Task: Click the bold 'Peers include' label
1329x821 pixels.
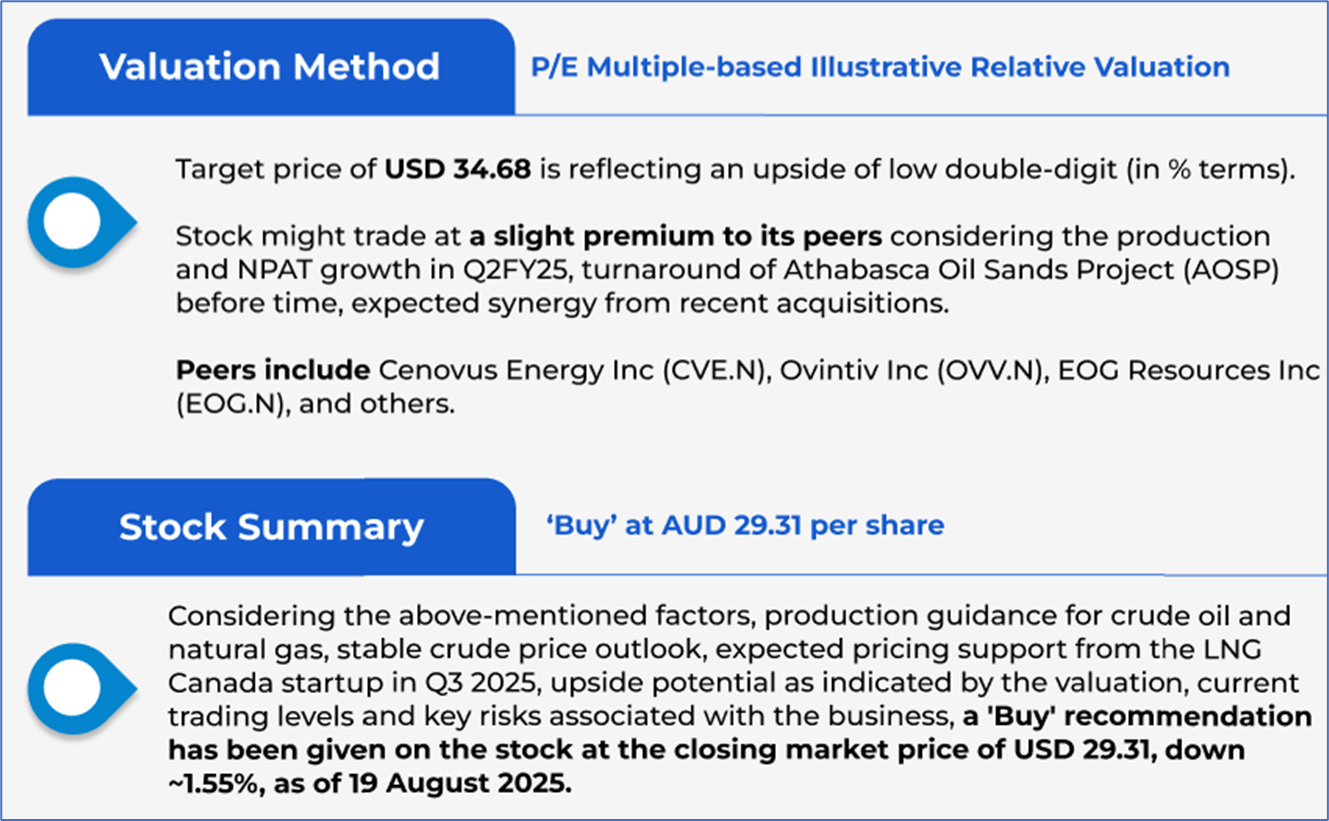Action: tap(272, 370)
